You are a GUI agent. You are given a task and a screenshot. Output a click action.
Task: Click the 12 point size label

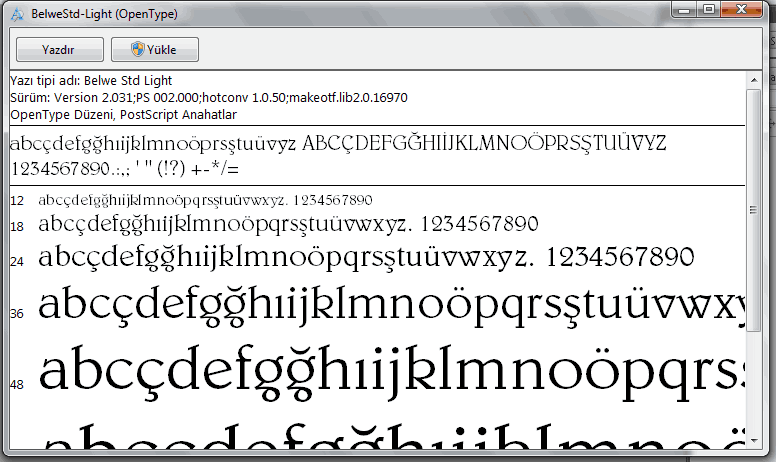[17, 201]
